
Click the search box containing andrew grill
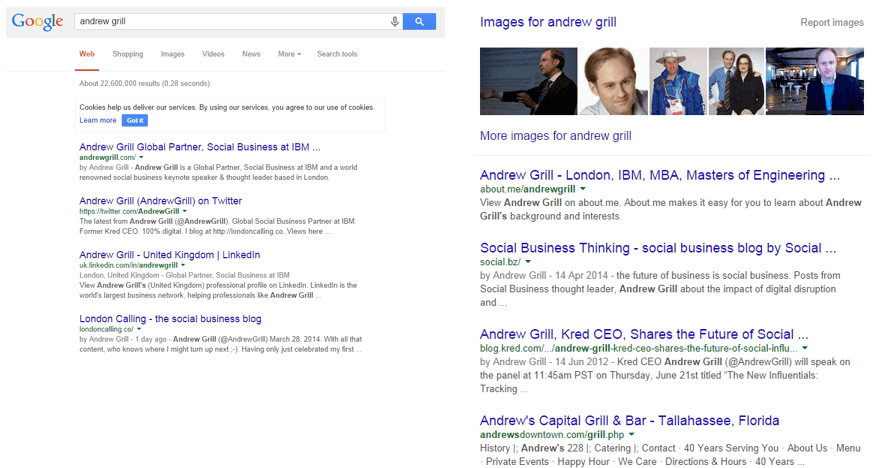tap(230, 21)
